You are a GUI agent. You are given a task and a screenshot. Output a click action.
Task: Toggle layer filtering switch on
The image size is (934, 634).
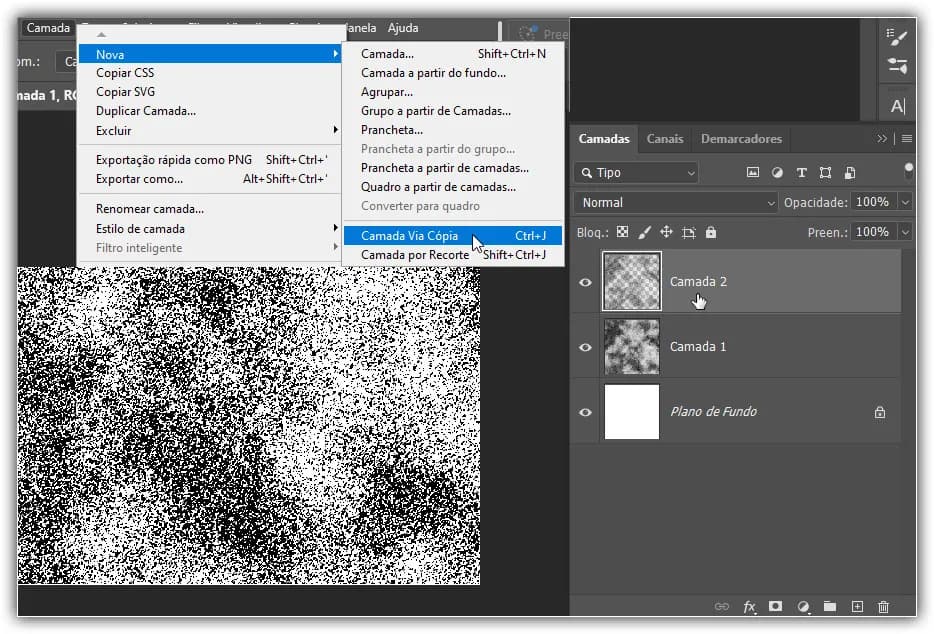pyautogui.click(x=908, y=170)
